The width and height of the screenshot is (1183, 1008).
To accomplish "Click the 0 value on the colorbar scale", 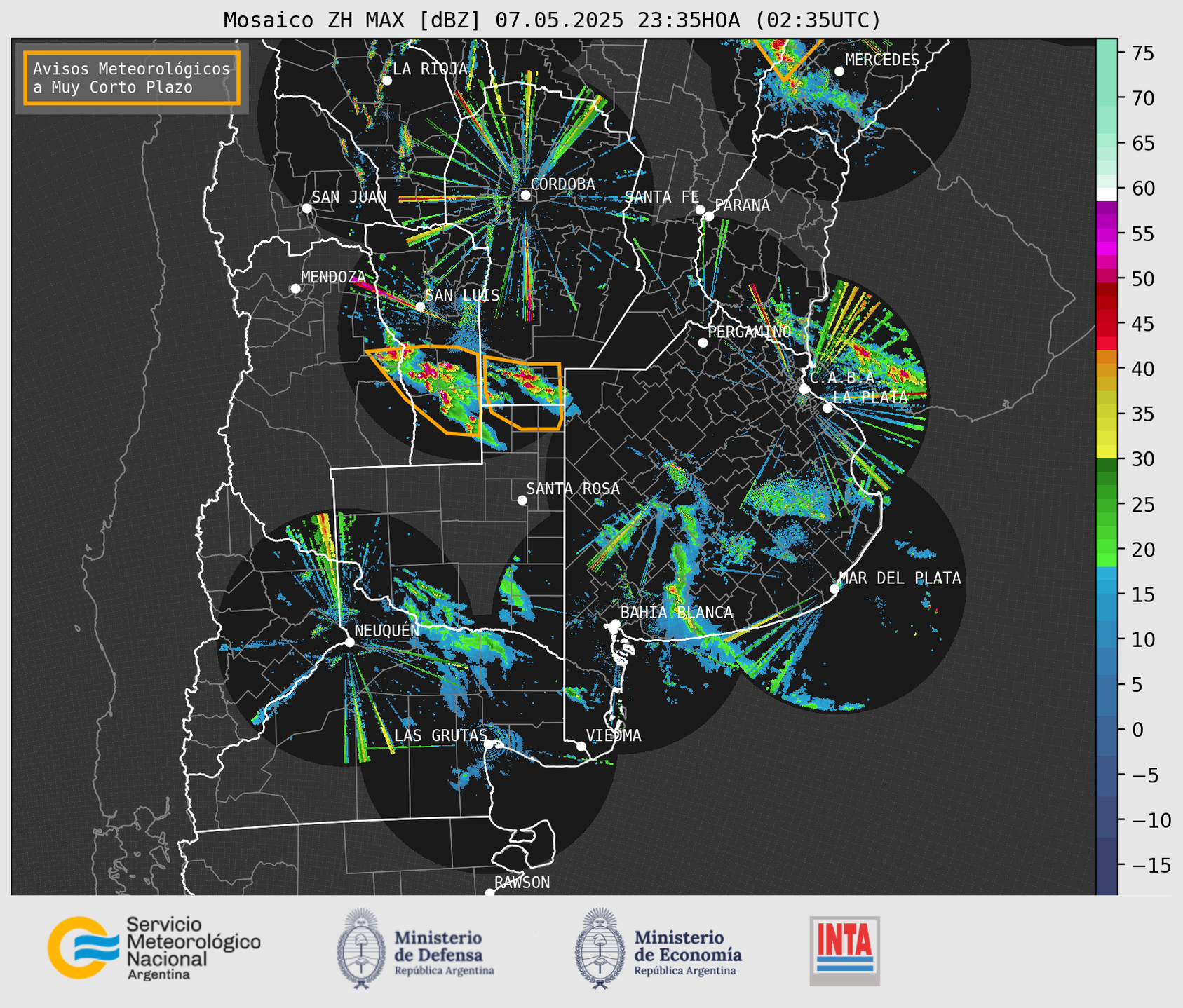I will tap(1137, 730).
